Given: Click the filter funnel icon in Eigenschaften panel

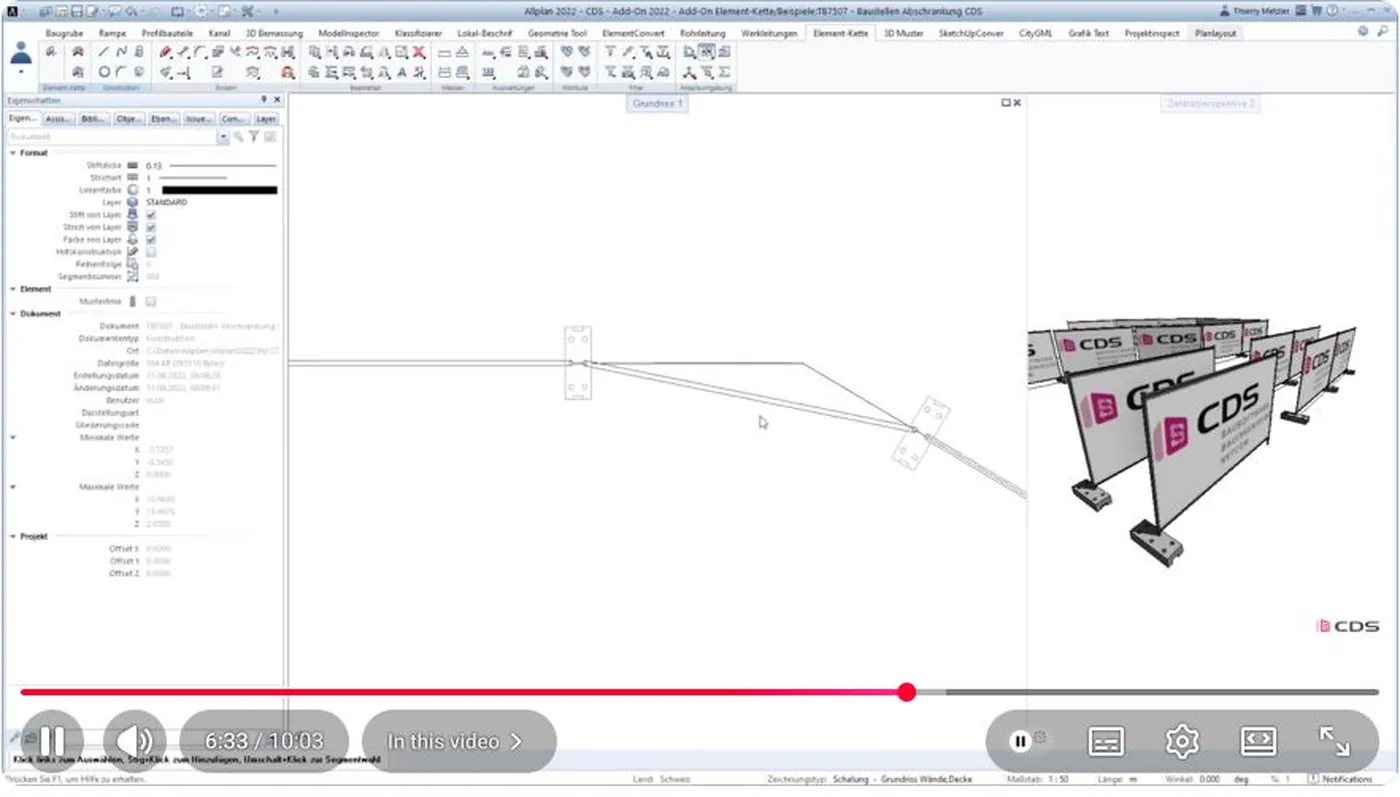Looking at the screenshot, I should [254, 137].
